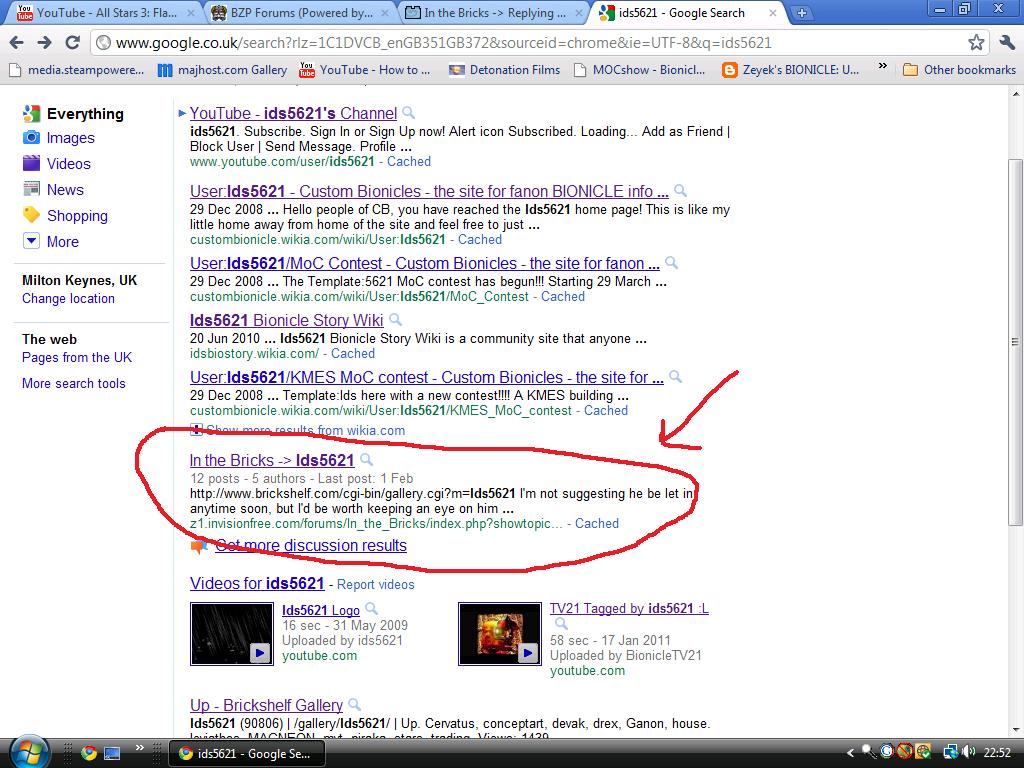Image resolution: width=1024 pixels, height=768 pixels.
Task: Open the media.steampowere... bookmark
Action: click(77, 69)
